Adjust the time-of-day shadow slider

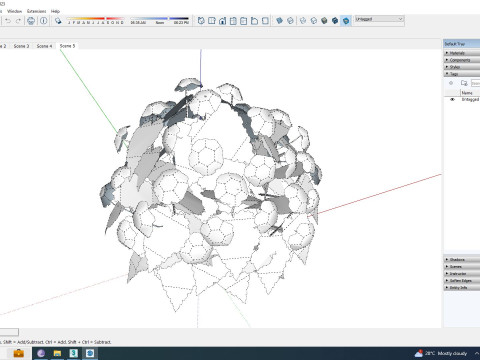(x=160, y=21)
